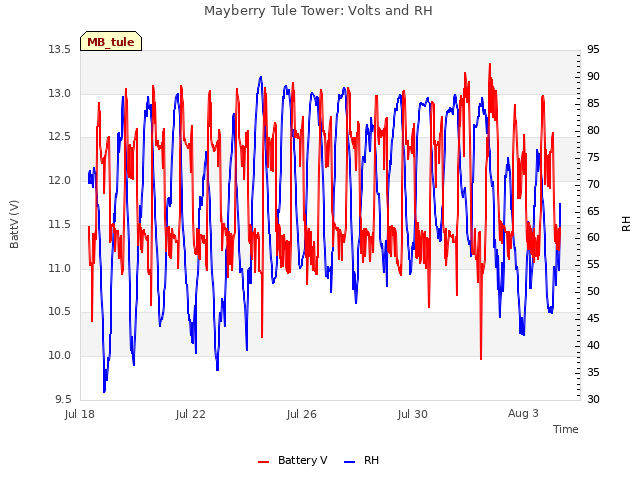Click the 'Jul 30' x-axis tick label
Image resolution: width=640 pixels, height=480 pixels.
pos(413,414)
